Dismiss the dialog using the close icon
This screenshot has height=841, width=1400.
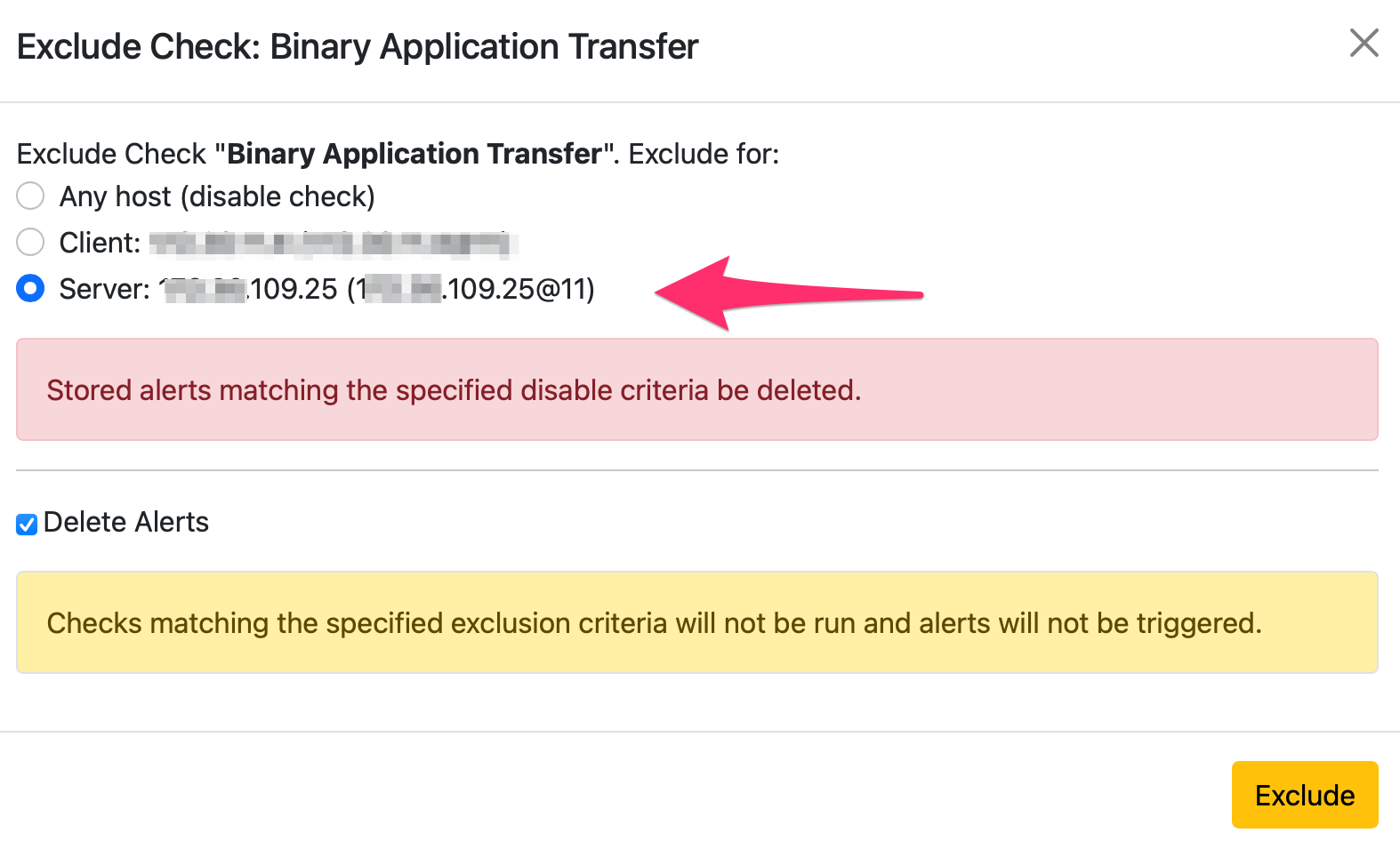[x=1364, y=44]
